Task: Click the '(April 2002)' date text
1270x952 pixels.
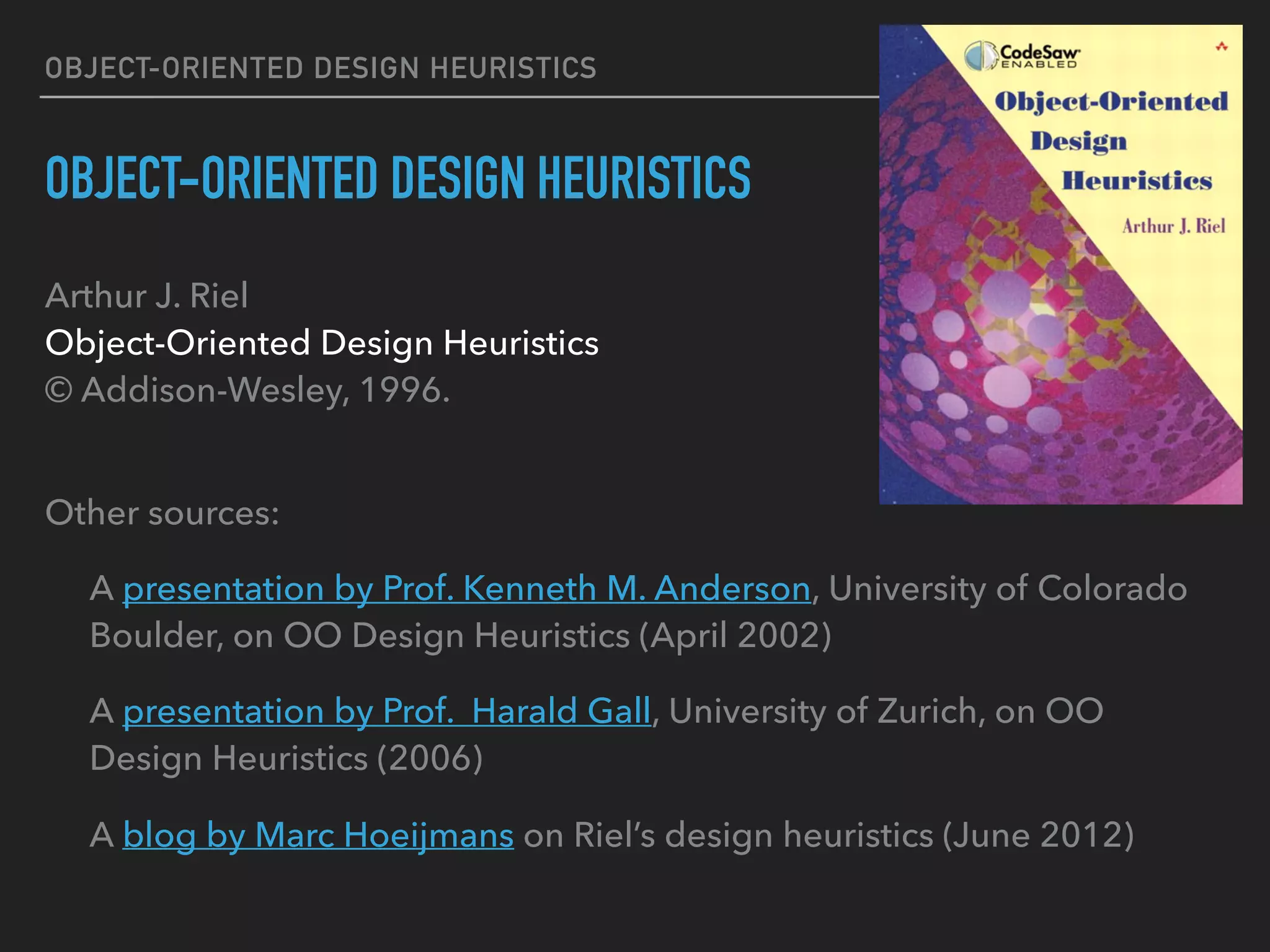Action: (735, 635)
